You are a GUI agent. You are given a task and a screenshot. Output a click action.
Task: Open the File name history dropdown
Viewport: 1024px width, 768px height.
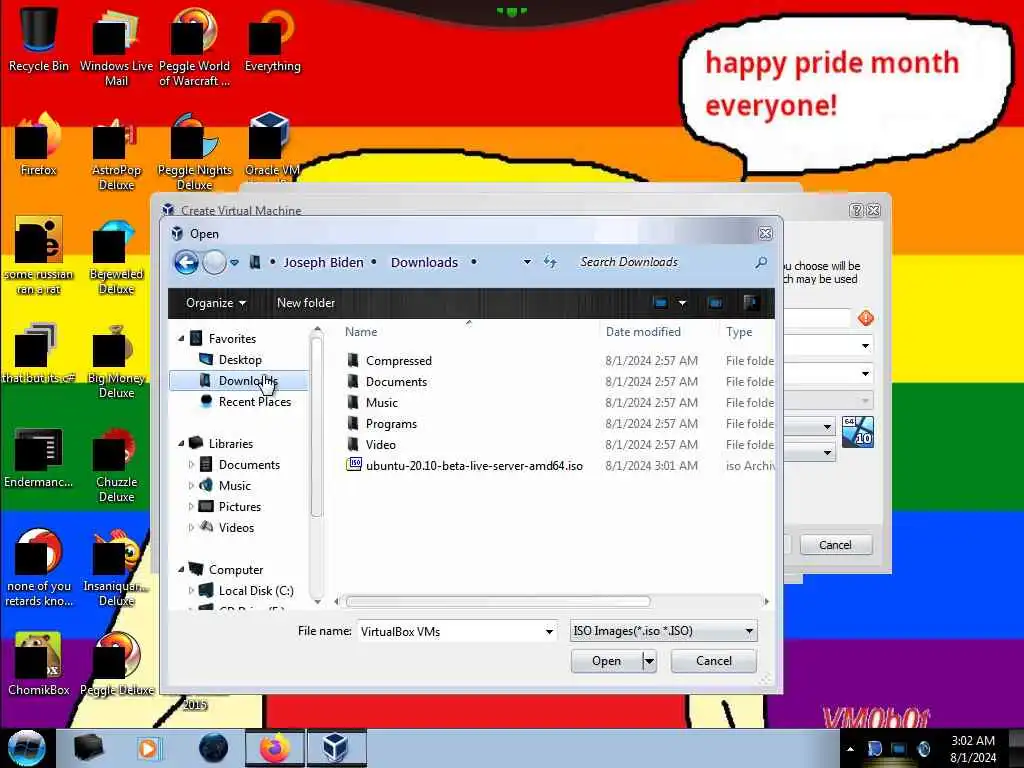[x=549, y=632]
